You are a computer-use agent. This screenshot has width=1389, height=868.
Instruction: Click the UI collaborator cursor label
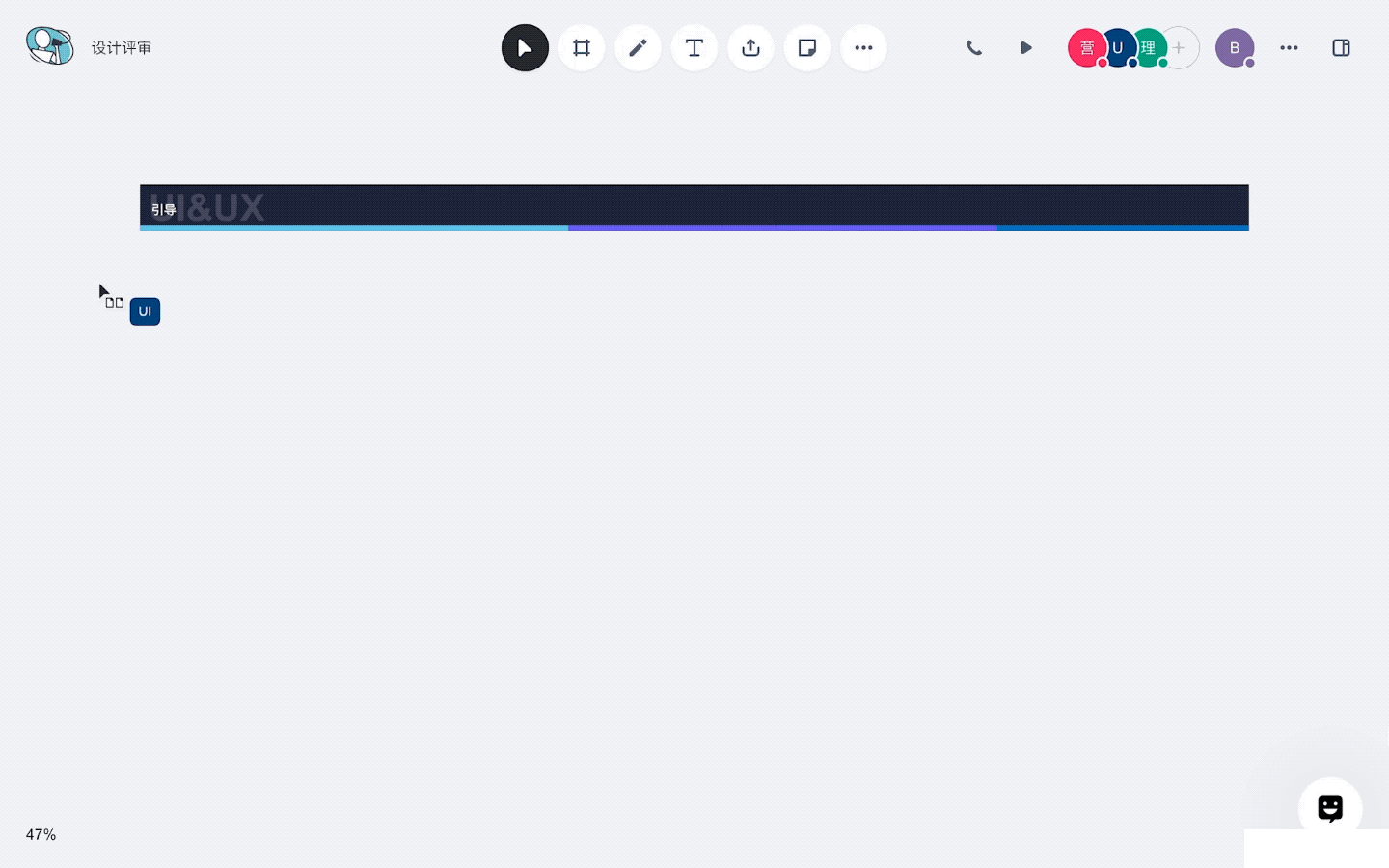[145, 312]
